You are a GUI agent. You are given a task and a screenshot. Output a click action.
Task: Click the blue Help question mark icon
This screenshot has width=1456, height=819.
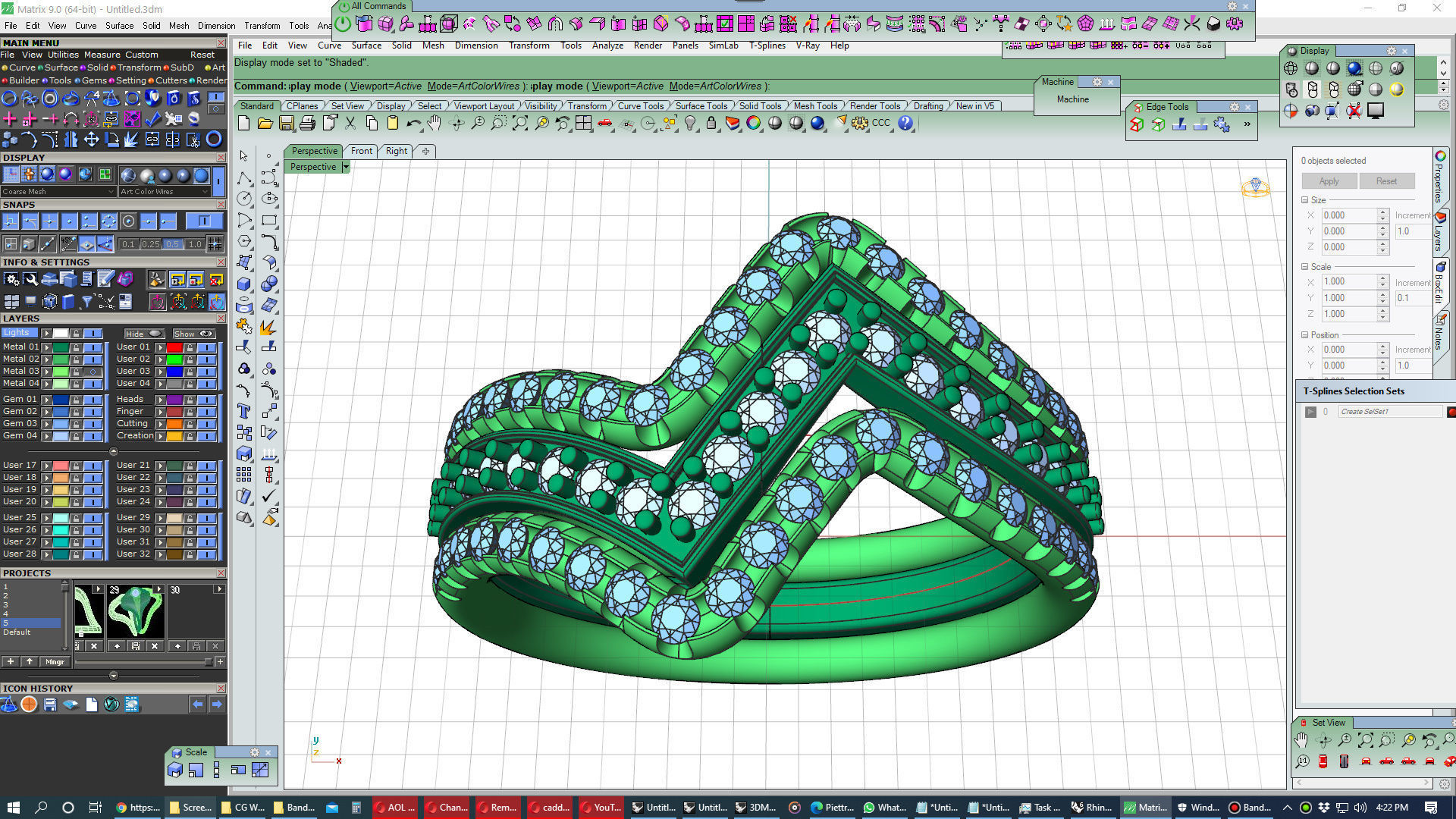[x=905, y=123]
